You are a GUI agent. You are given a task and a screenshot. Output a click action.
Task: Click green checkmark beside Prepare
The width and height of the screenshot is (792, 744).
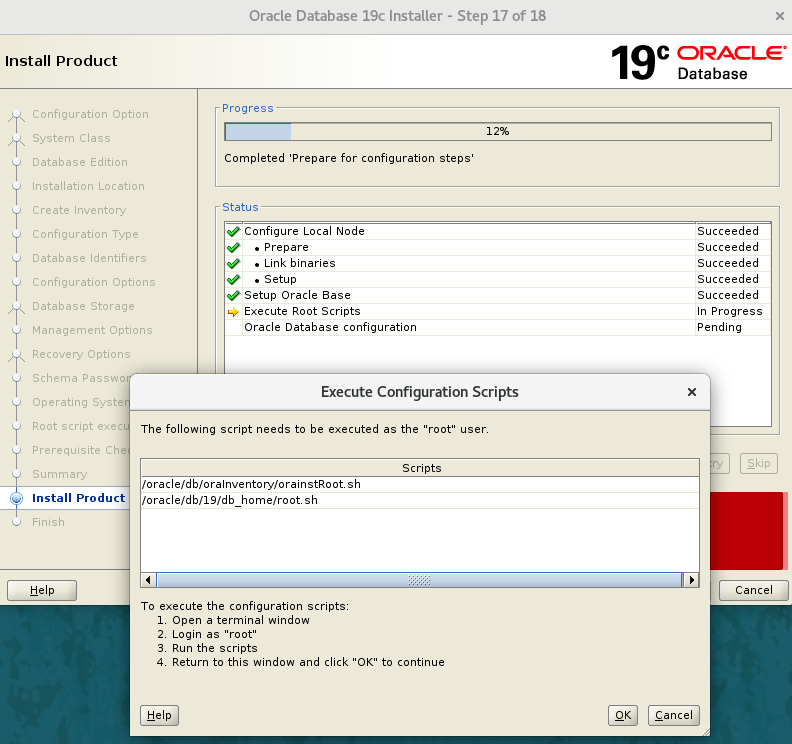tap(233, 247)
